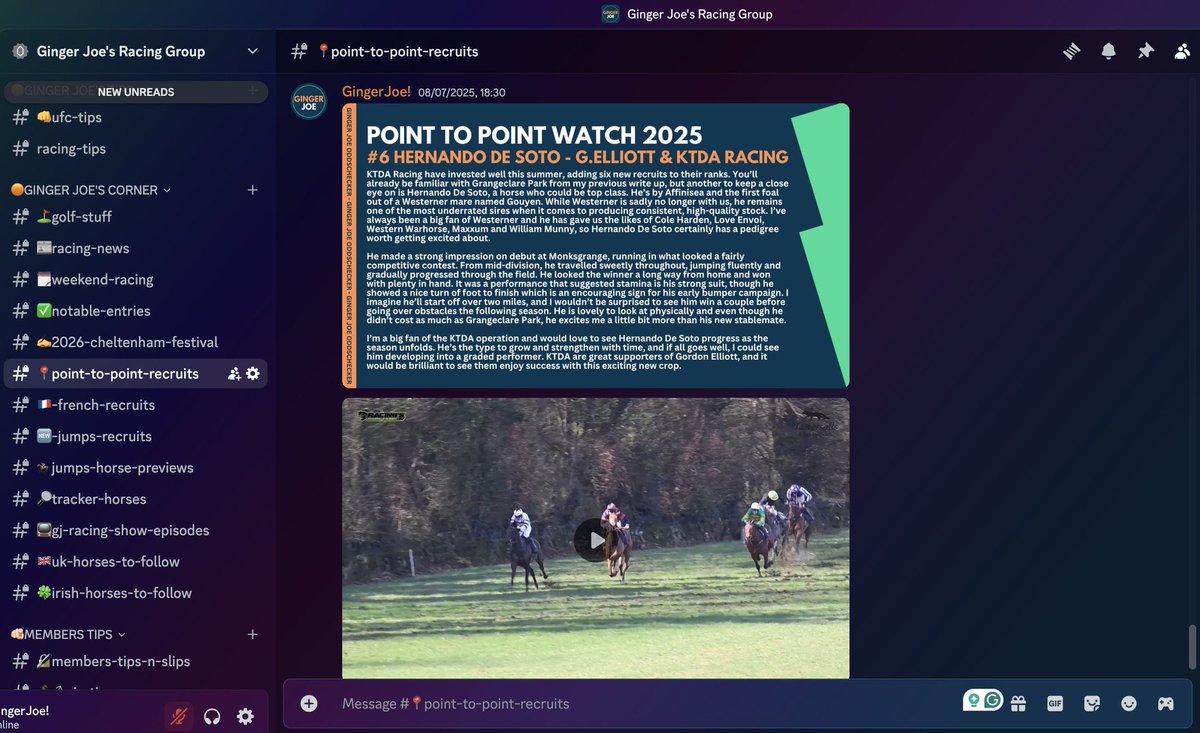The height and width of the screenshot is (733, 1200).
Task: Add channel to MEMBERS TIPS category
Action: tap(253, 634)
